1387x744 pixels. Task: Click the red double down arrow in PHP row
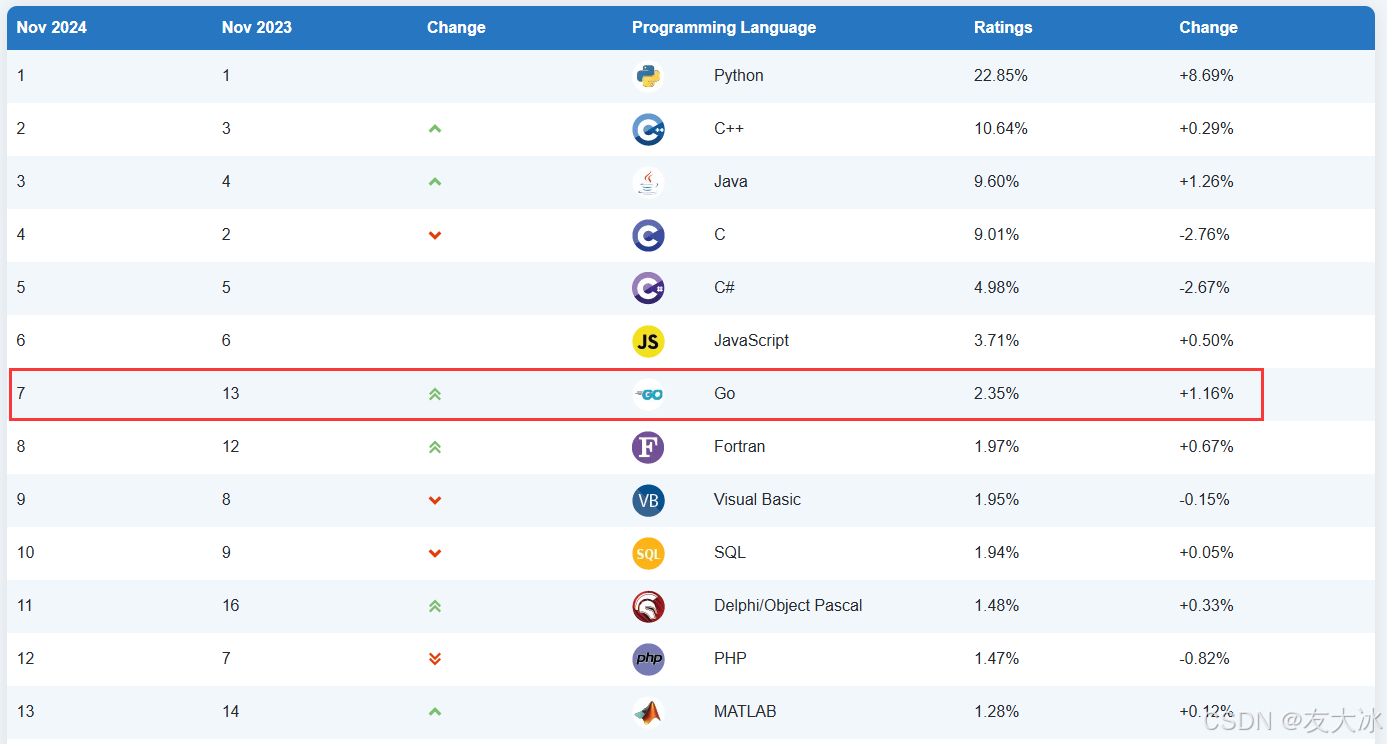tap(435, 659)
